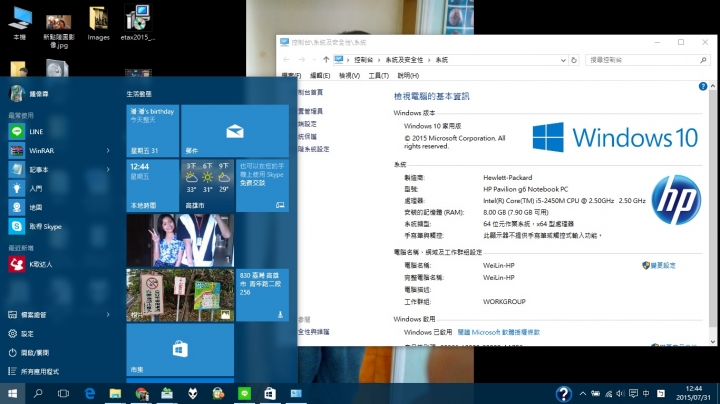Viewport: 720px width, 404px height.
Task: Click the user account picture in Start menu
Action: 17,93
